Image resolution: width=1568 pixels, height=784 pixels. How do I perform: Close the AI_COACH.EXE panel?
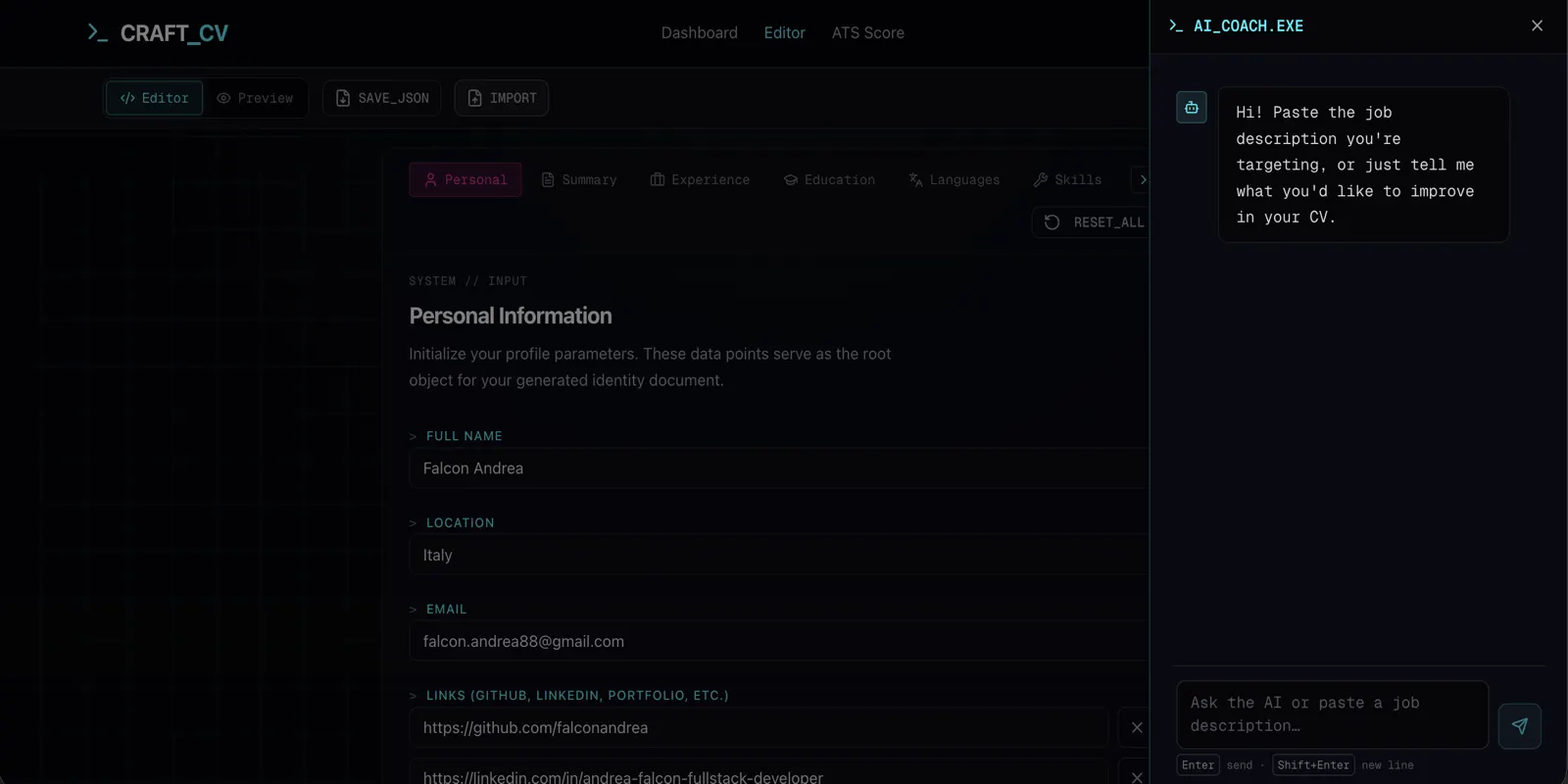(1537, 25)
